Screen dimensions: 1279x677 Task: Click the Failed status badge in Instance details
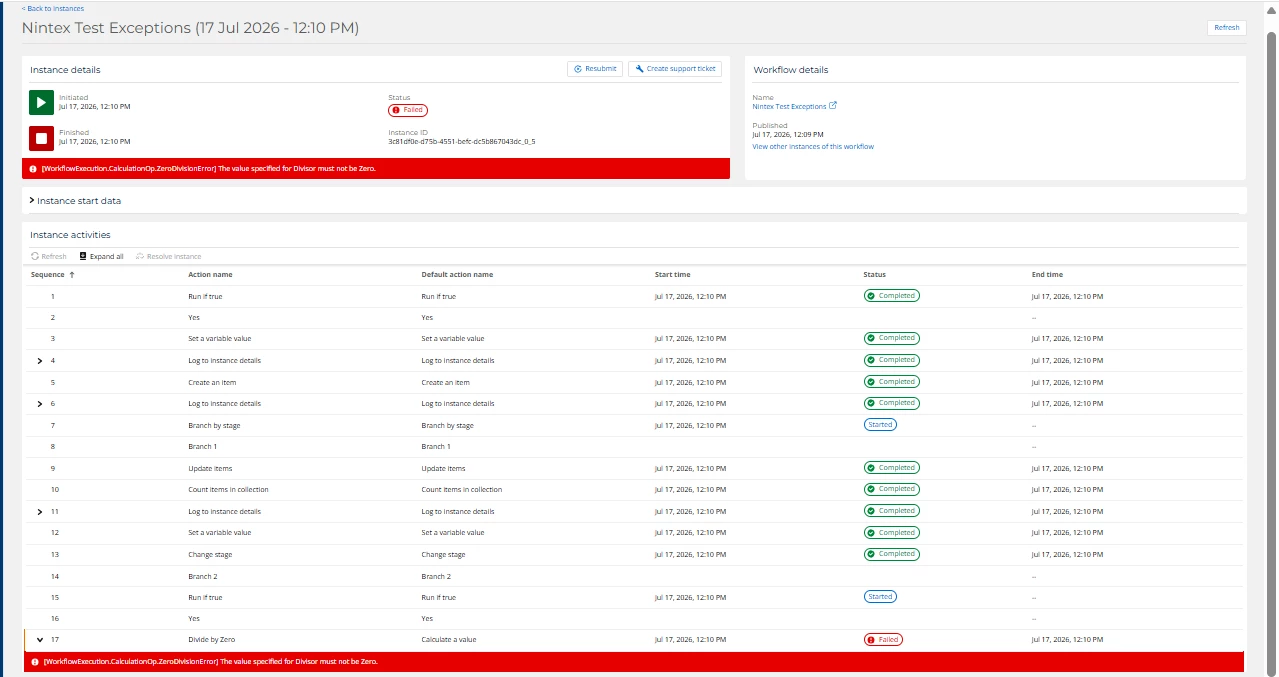408,110
